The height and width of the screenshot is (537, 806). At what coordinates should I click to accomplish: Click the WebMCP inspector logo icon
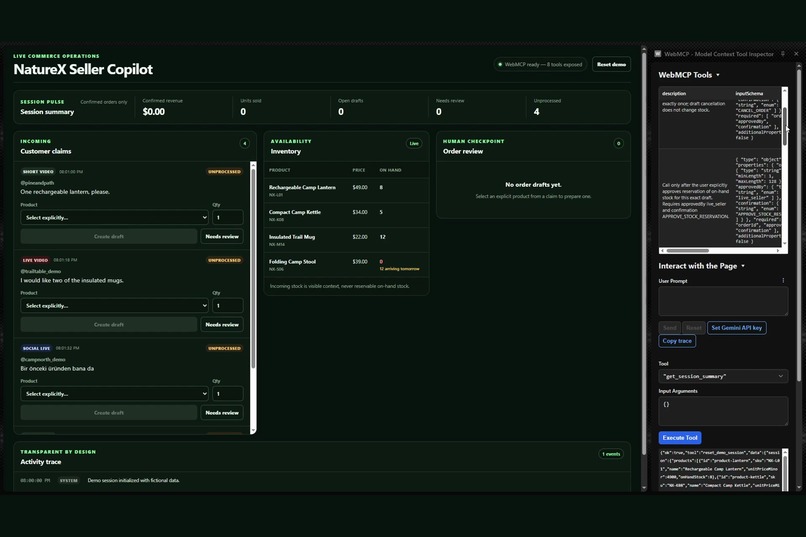657,53
